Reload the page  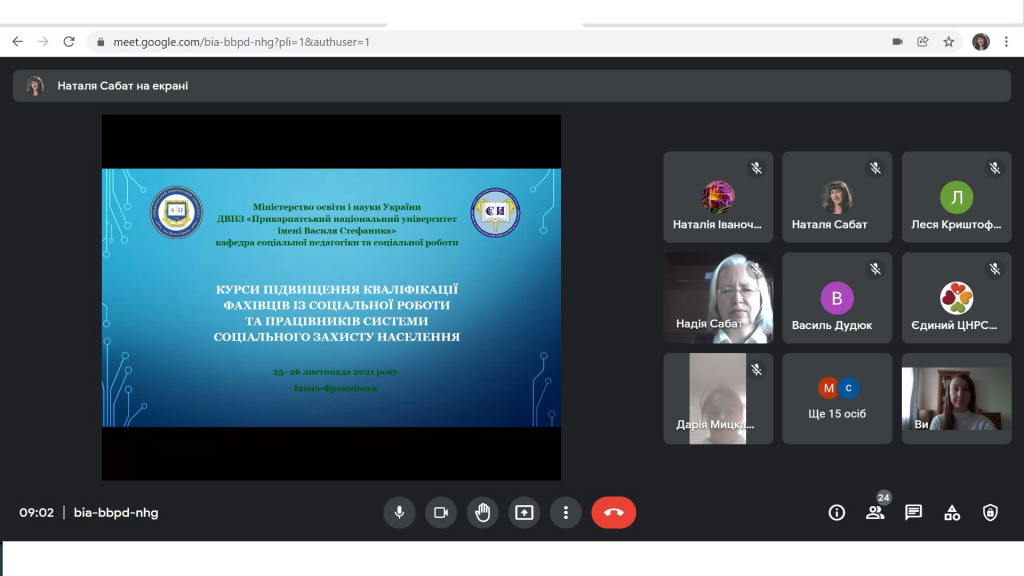pyautogui.click(x=69, y=42)
